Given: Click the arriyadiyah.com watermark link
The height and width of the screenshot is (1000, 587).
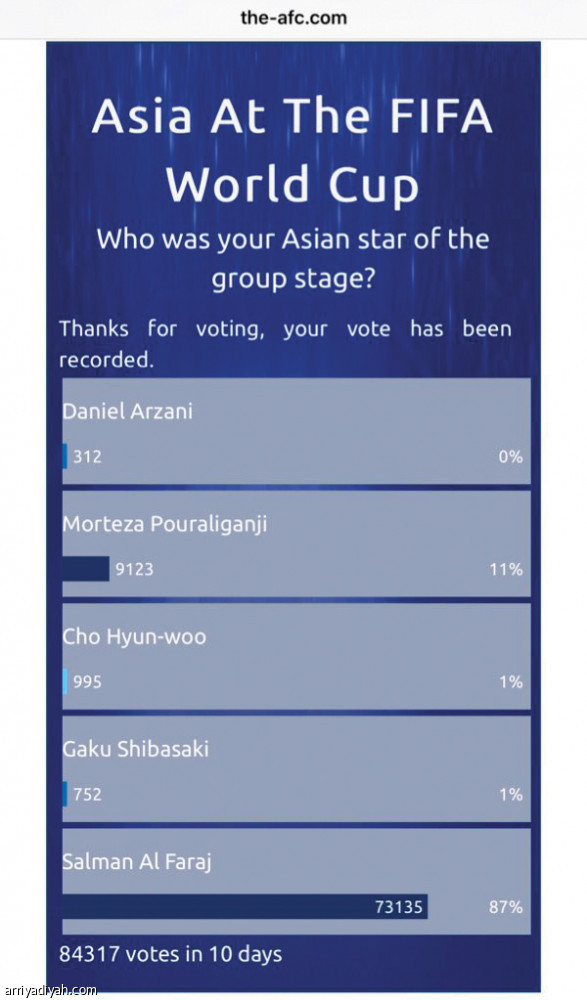Looking at the screenshot, I should 49,990.
